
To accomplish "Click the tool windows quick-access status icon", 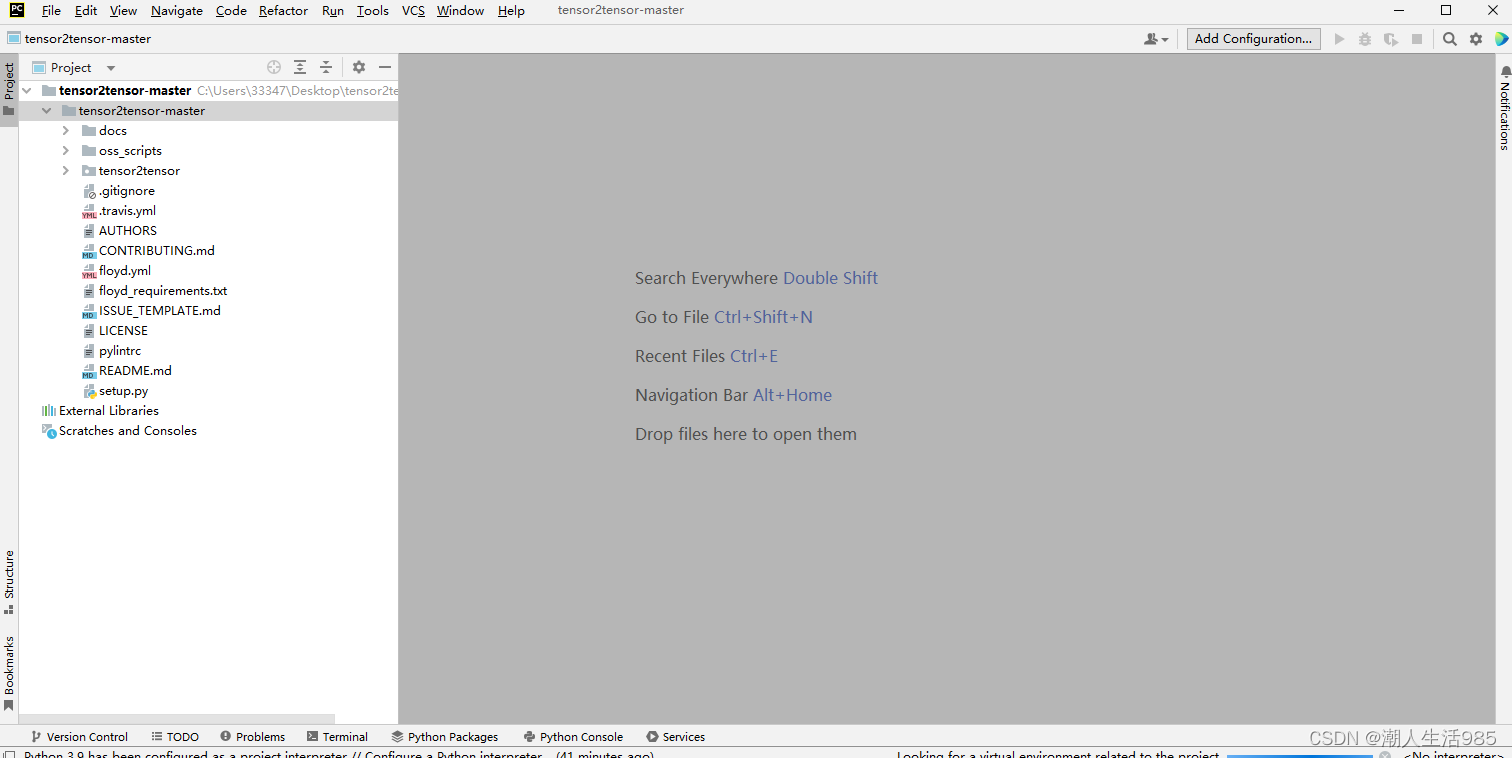I will [8, 754].
